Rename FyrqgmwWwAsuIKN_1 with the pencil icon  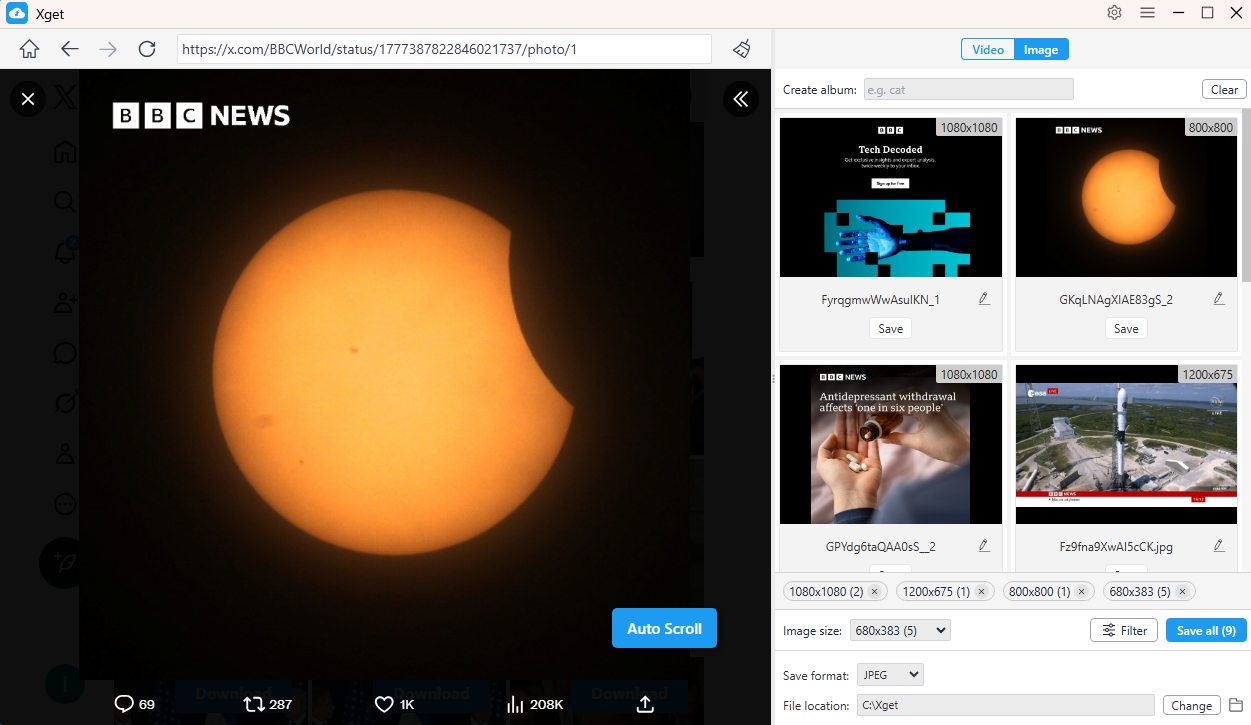[984, 299]
